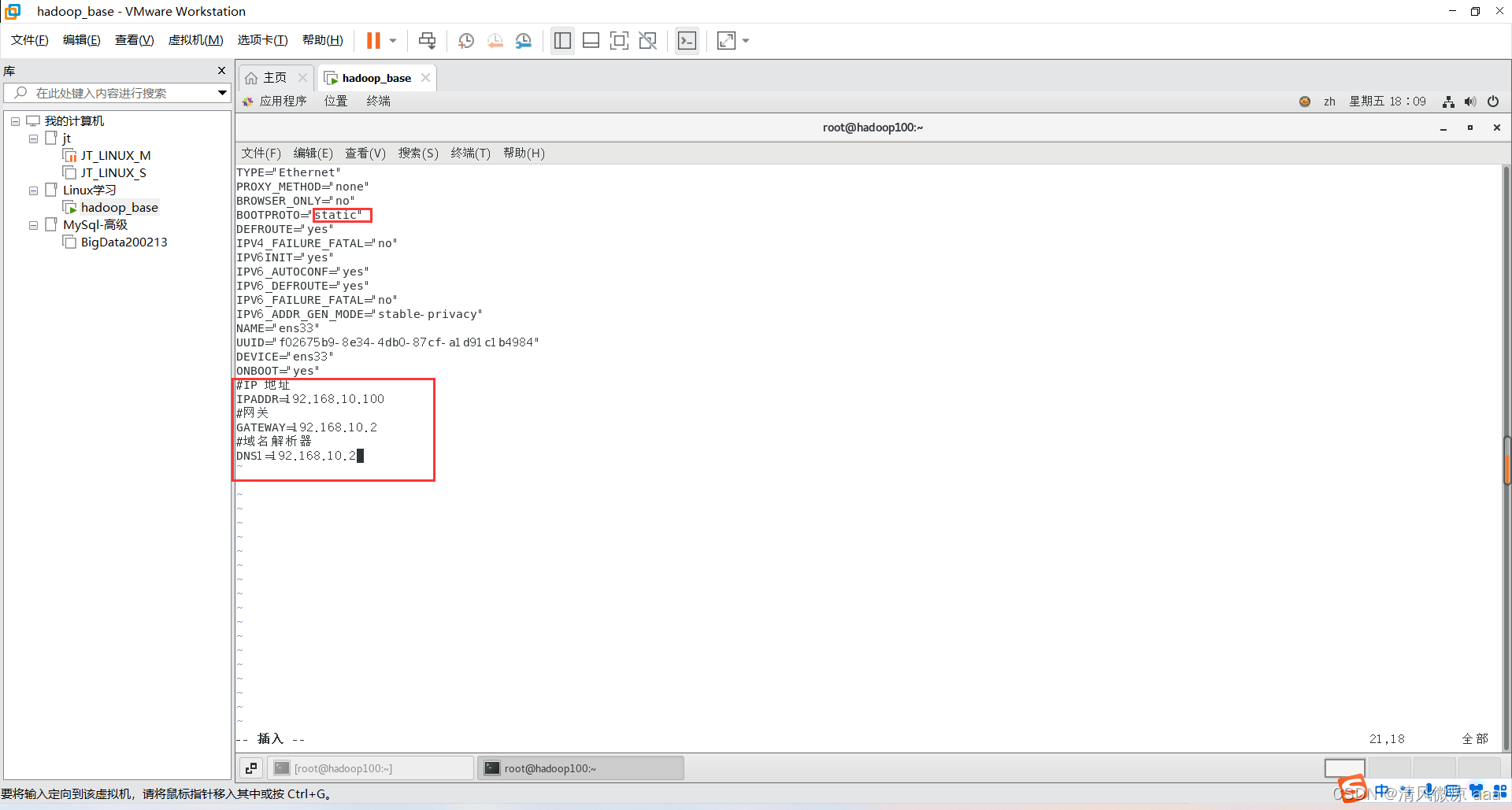Click the IPADDR=192.168.10.100 line

coord(310,399)
